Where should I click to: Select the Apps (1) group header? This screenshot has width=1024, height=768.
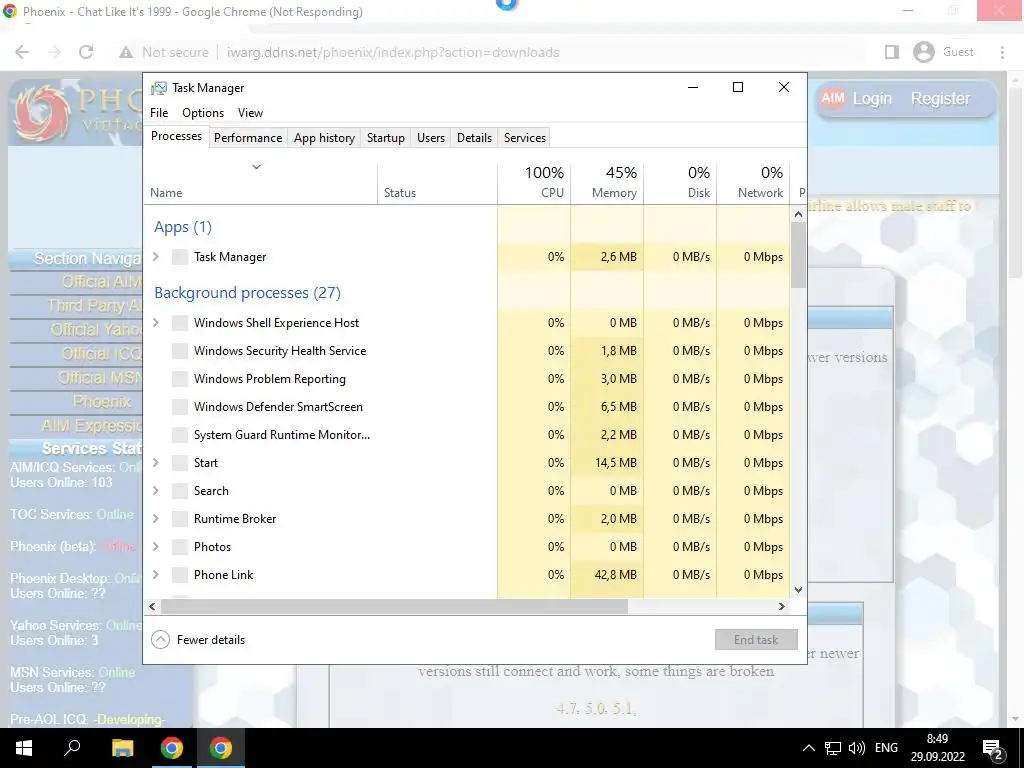point(183,227)
